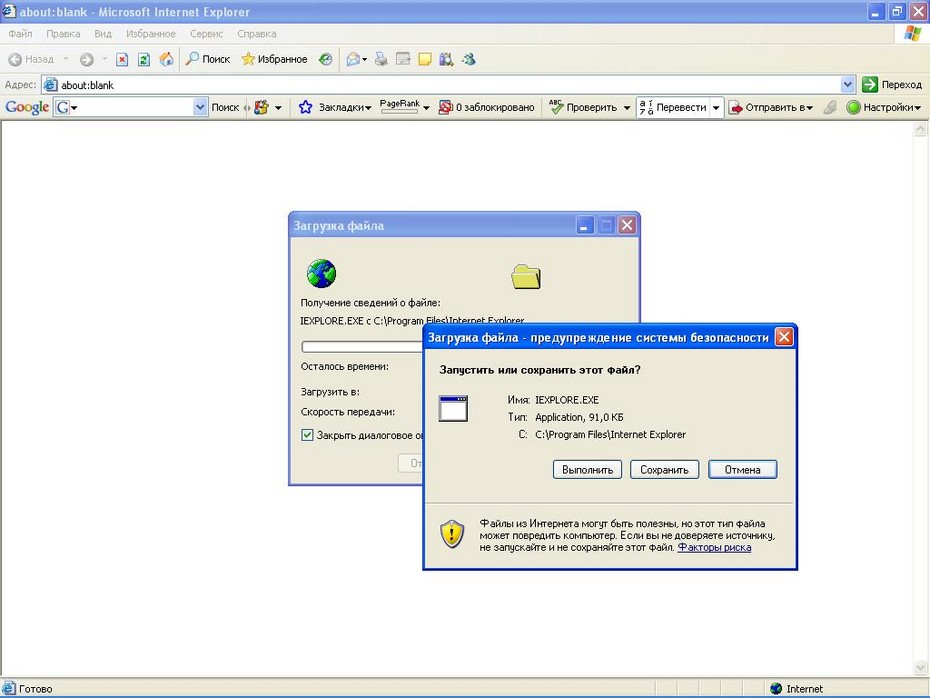The height and width of the screenshot is (698, 930).
Task: Expand the PageRank dropdown arrow
Action: pos(426,107)
